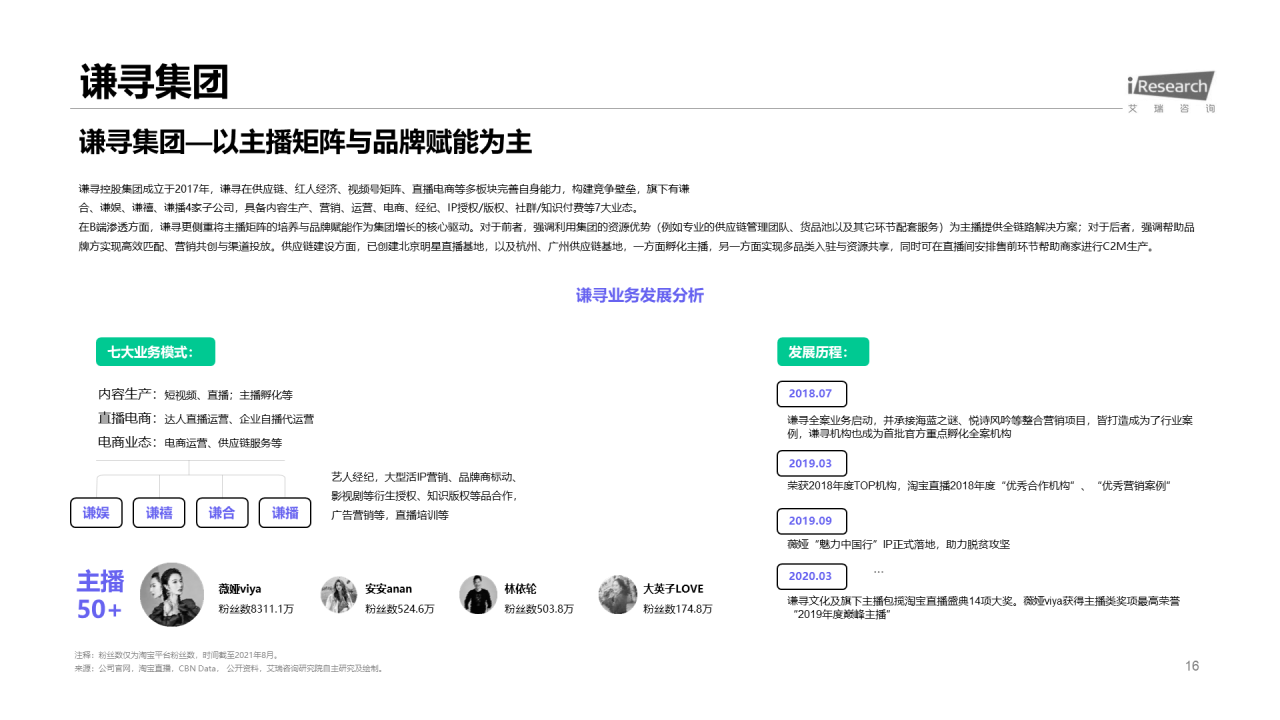Image resolution: width=1280 pixels, height=720 pixels.
Task: Click 粉丝数174.8万 text
Action: (678, 609)
